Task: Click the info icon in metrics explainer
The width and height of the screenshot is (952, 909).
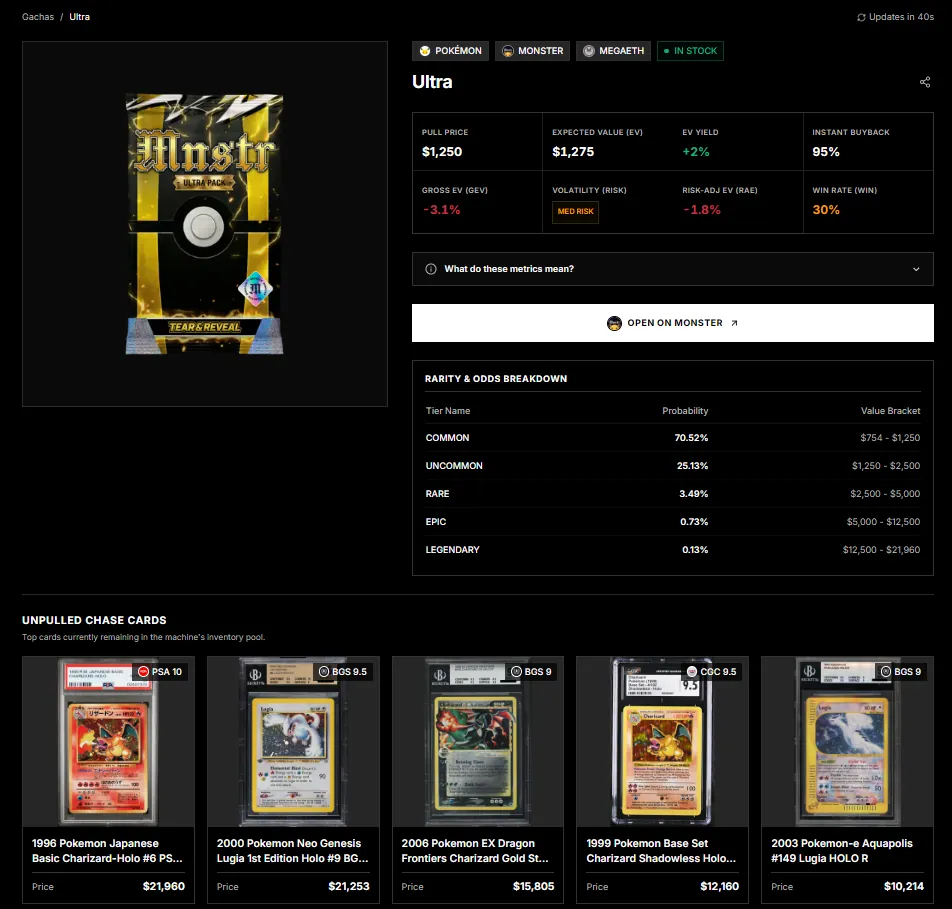Action: click(431, 269)
